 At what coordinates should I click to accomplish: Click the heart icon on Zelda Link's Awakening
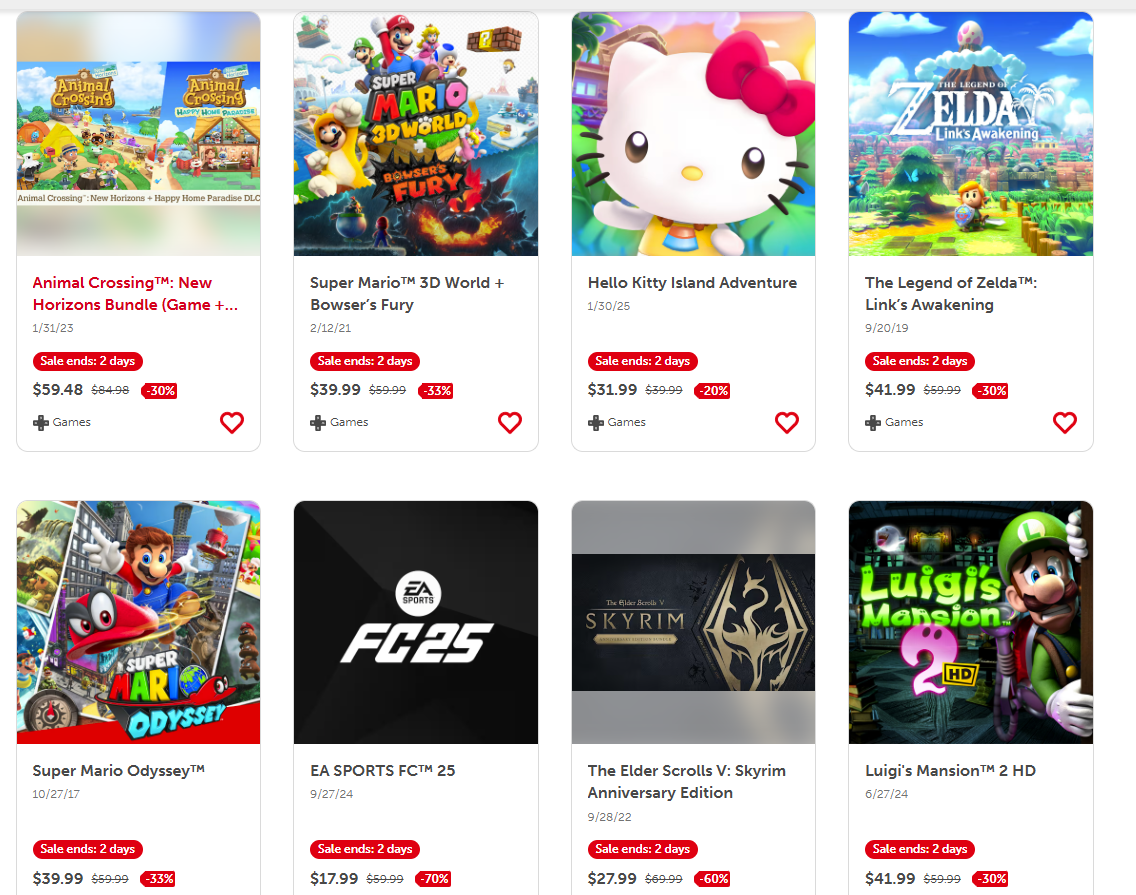click(x=1064, y=422)
